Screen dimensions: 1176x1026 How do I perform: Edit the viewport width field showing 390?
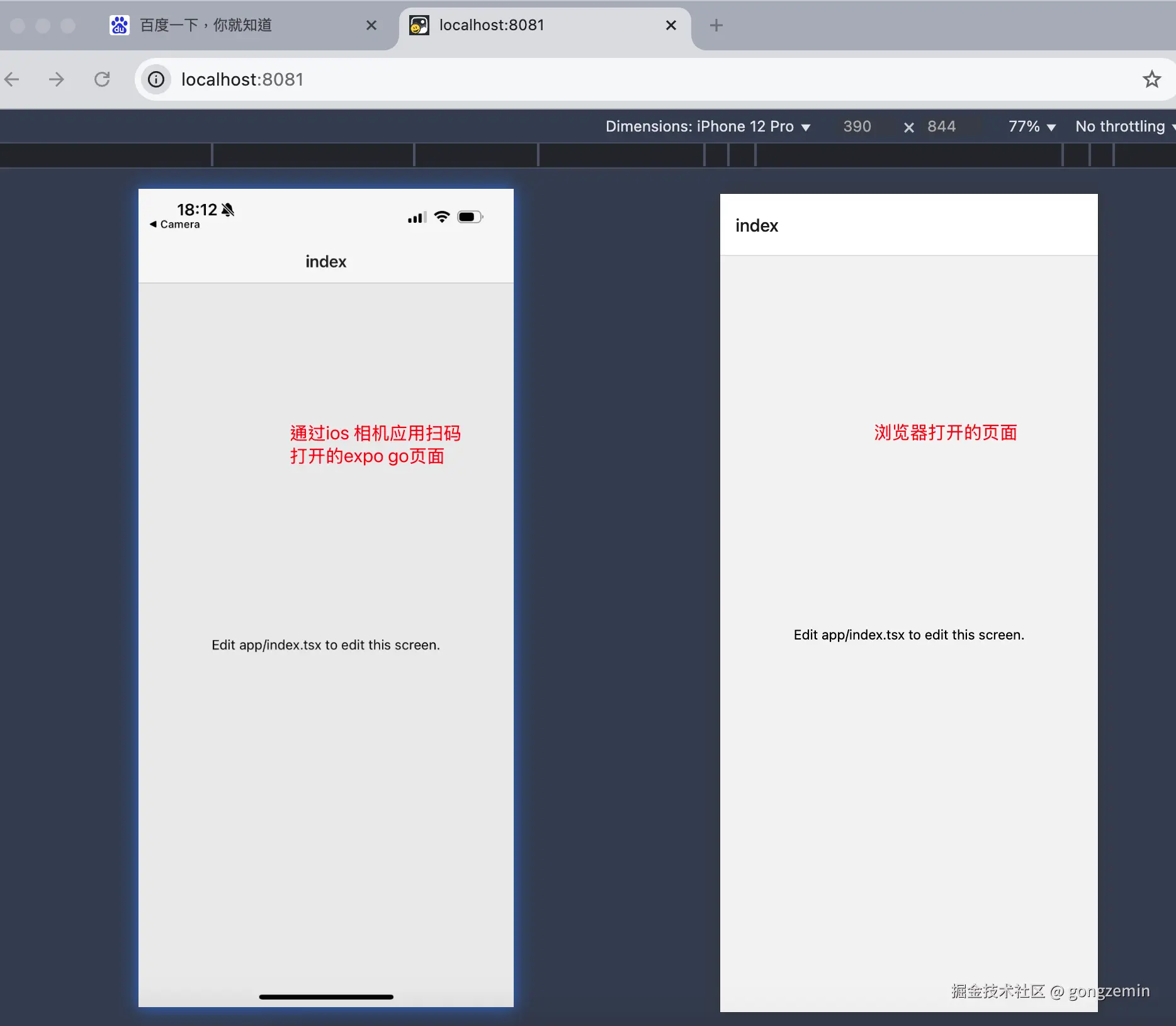click(x=857, y=127)
